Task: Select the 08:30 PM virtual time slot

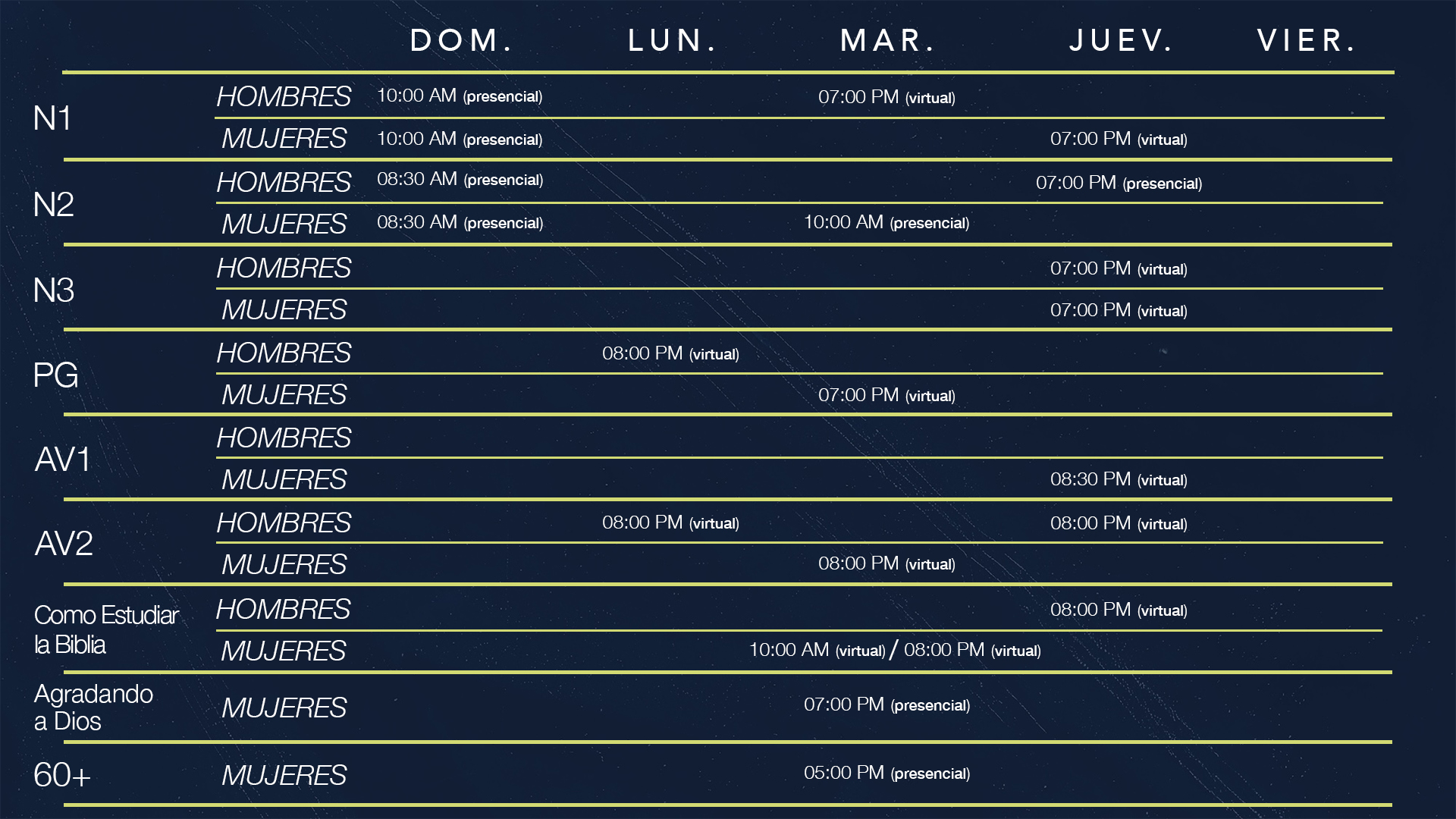Action: [x=1119, y=479]
